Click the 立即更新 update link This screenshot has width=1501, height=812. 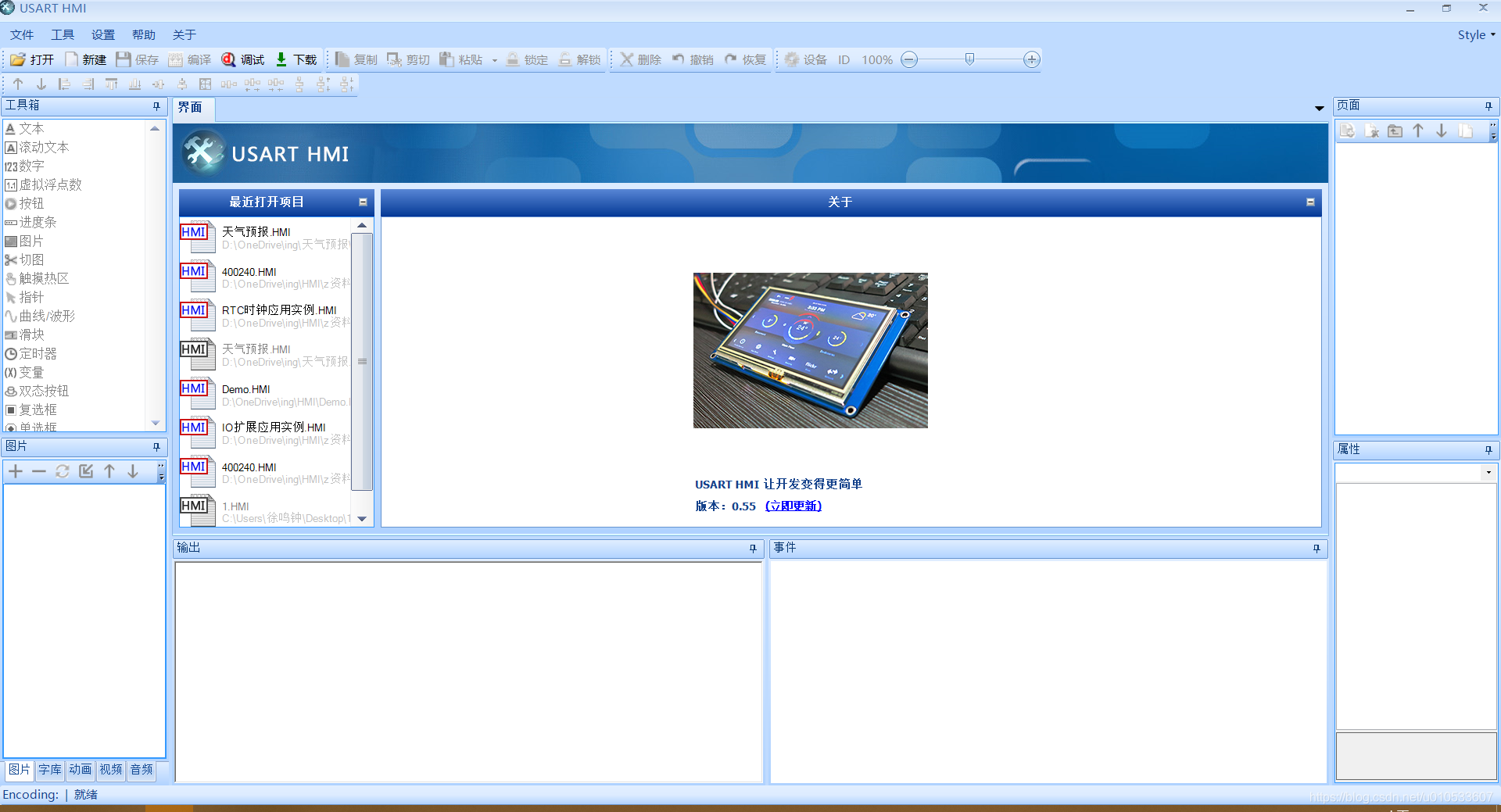pos(793,506)
